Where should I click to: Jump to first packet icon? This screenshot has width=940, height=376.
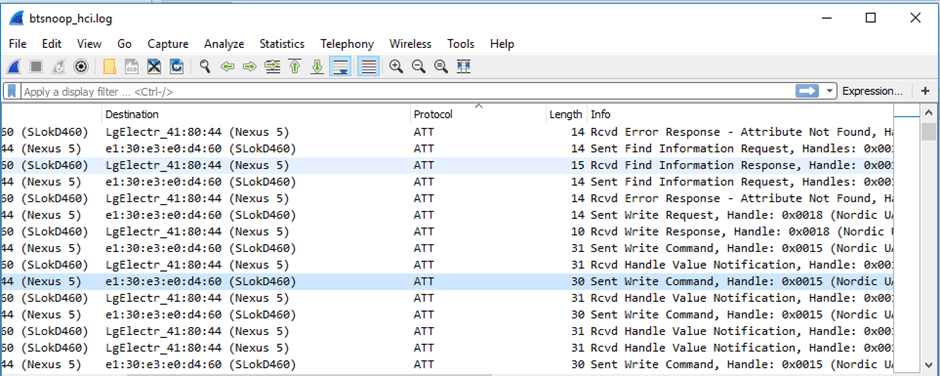coord(294,67)
